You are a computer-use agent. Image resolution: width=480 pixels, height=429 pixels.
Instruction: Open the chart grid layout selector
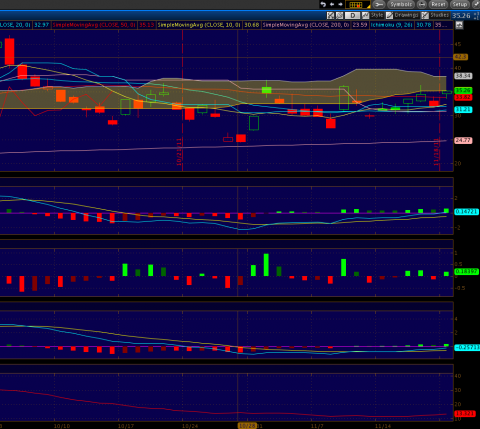(x=358, y=5)
